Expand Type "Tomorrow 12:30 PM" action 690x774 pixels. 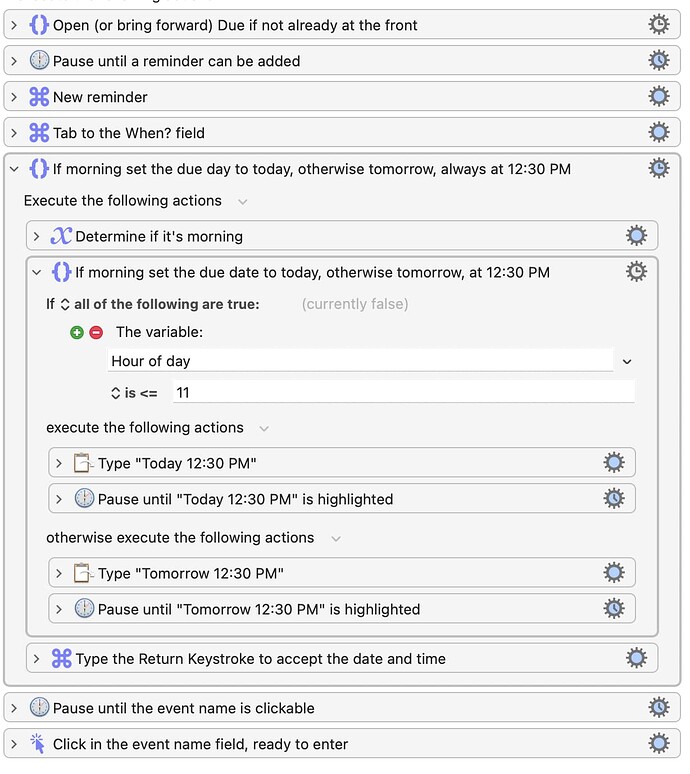[x=59, y=573]
